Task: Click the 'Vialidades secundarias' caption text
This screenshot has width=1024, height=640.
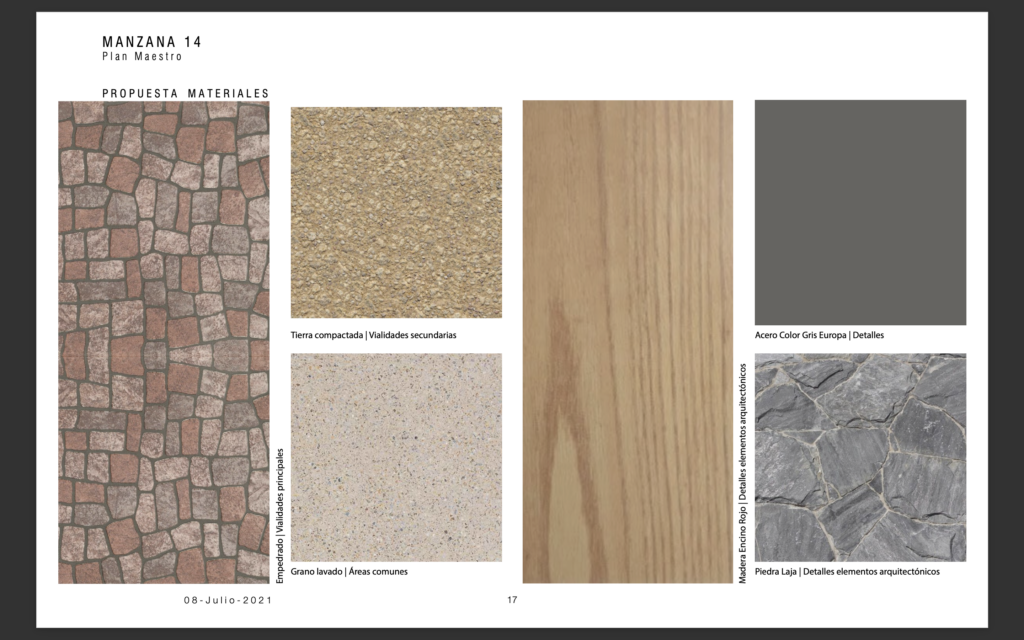Action: point(412,335)
